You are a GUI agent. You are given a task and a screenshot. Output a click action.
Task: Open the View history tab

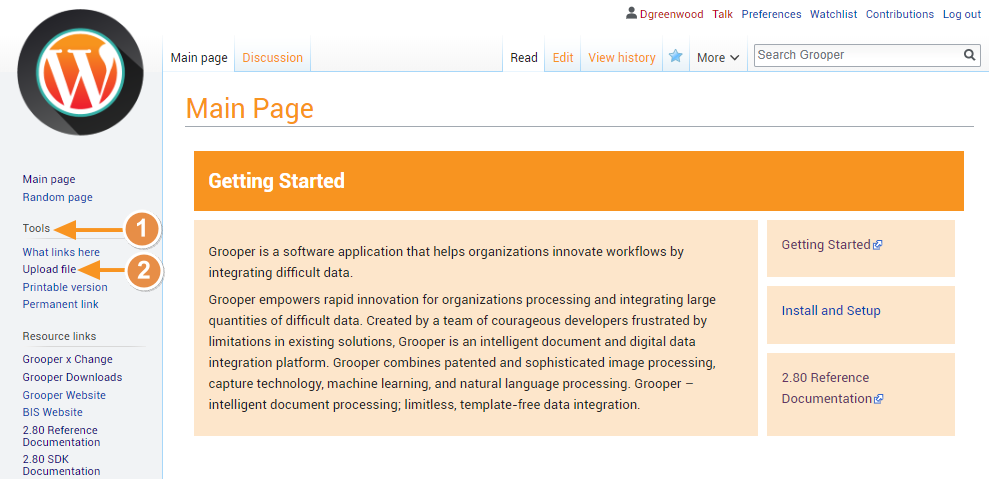pyautogui.click(x=622, y=57)
